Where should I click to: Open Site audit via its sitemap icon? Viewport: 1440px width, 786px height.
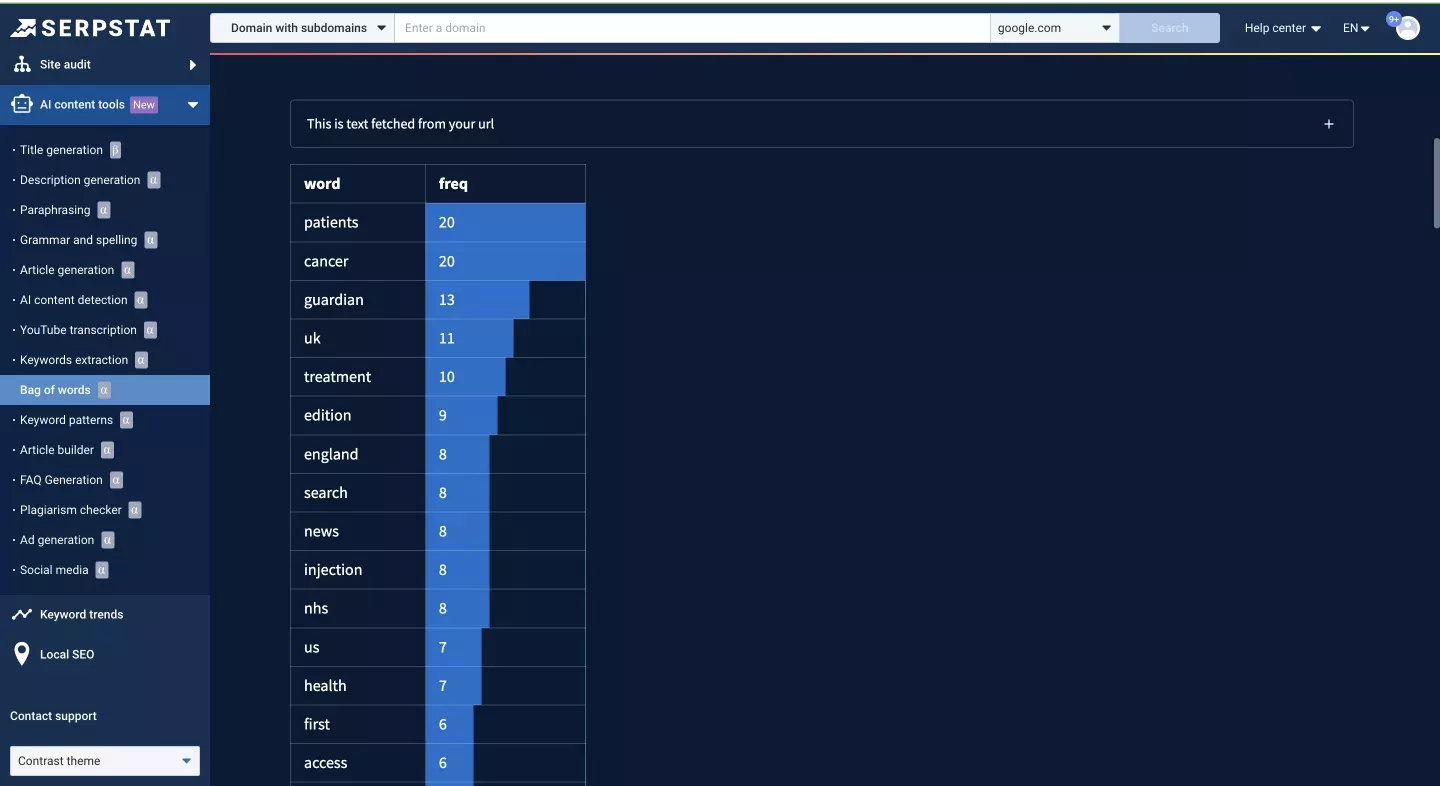click(x=22, y=64)
